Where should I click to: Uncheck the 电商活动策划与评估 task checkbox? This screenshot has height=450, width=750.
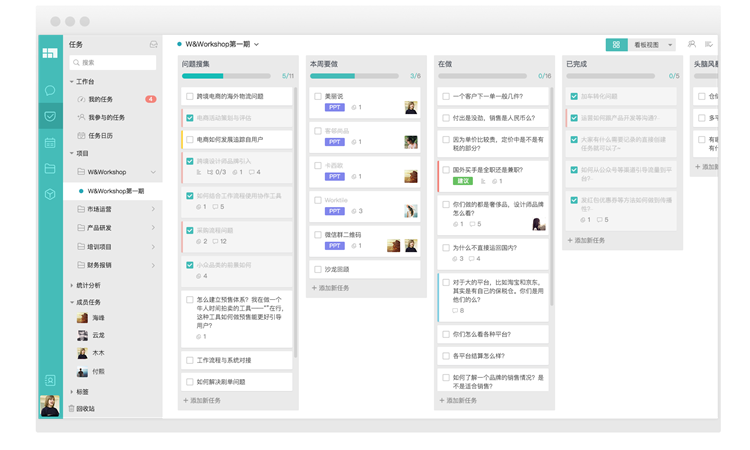[x=190, y=118]
